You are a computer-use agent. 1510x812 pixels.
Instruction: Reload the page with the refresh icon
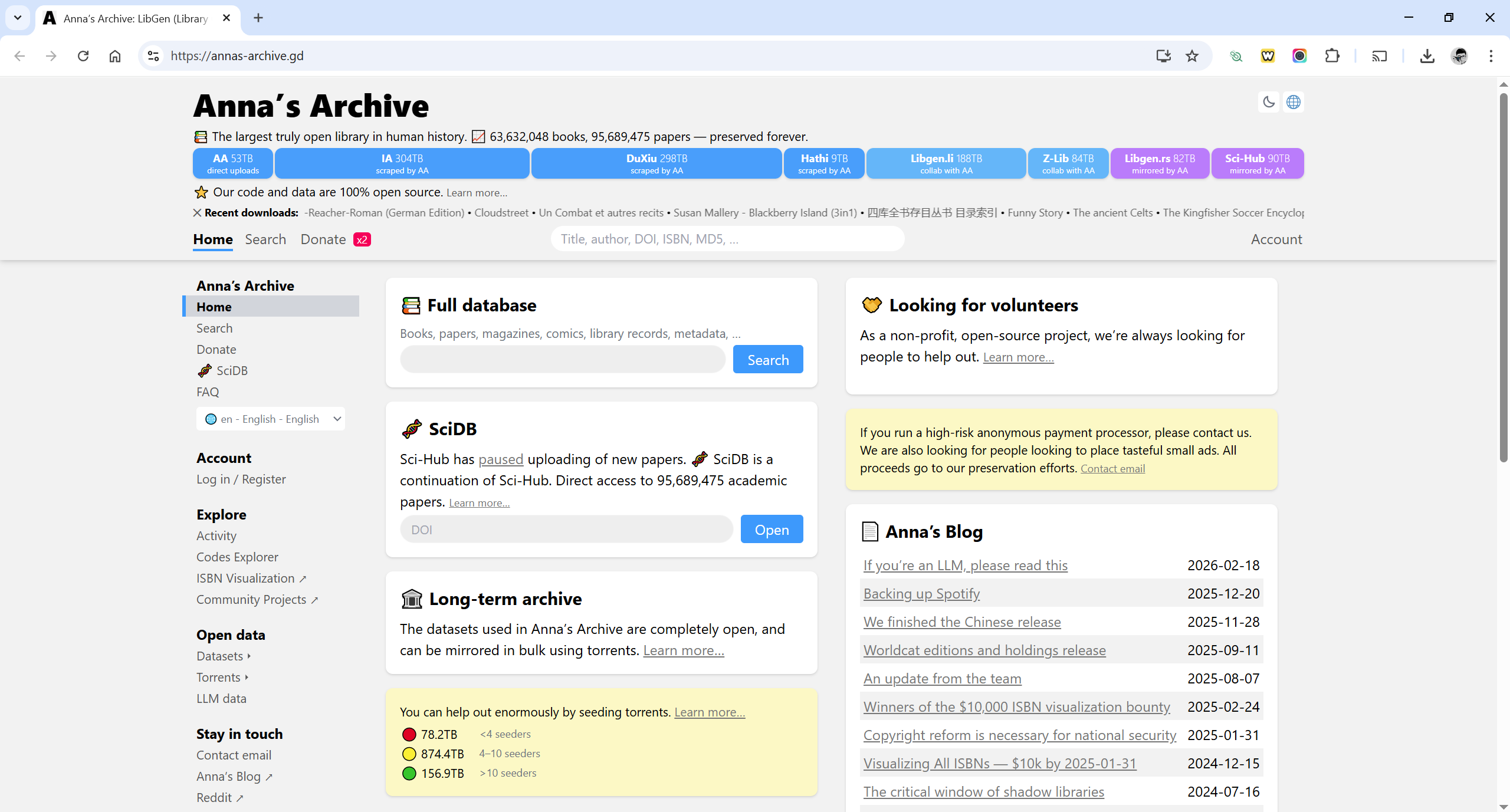(x=83, y=56)
